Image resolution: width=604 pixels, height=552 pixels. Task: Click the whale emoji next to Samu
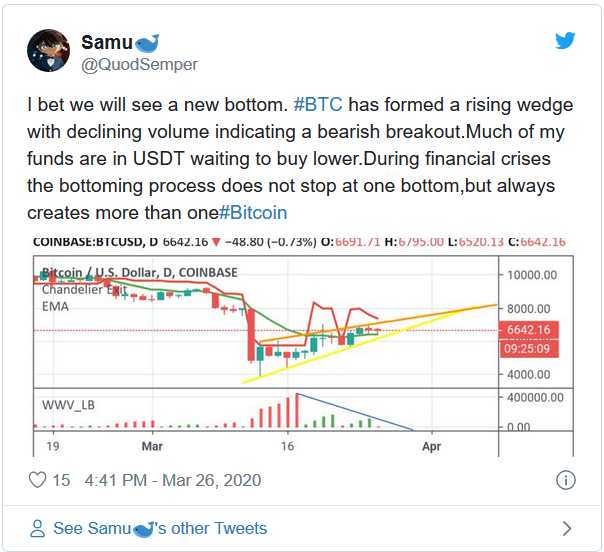pos(147,43)
